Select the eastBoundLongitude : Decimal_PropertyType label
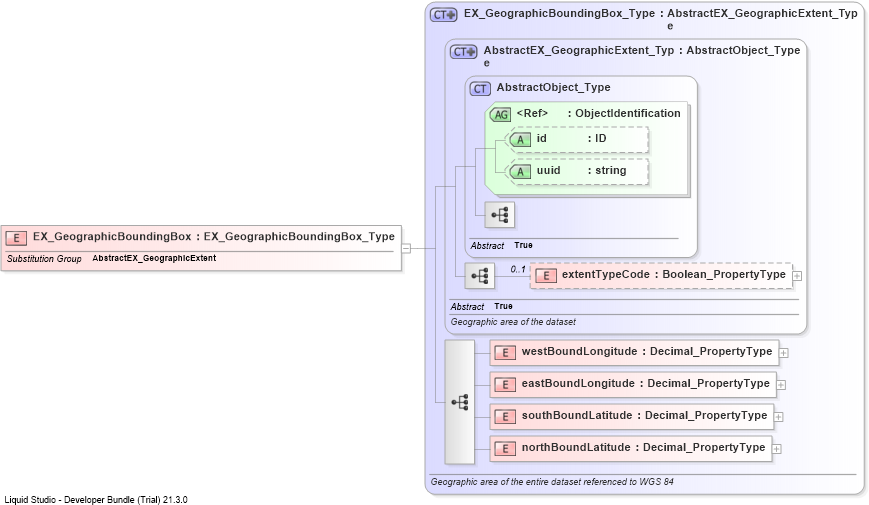The image size is (869, 505). [x=646, y=384]
